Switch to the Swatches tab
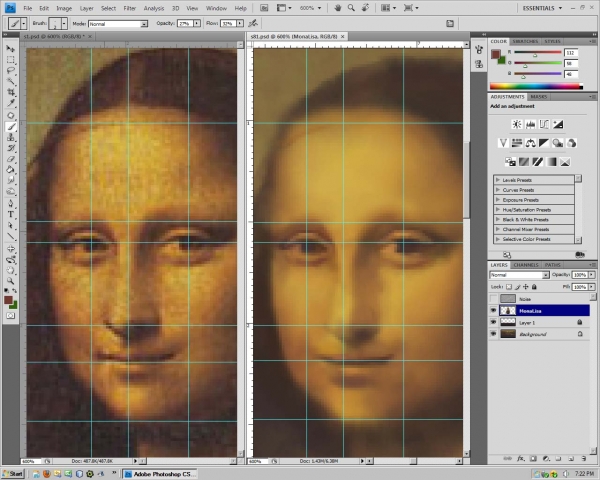 point(525,41)
